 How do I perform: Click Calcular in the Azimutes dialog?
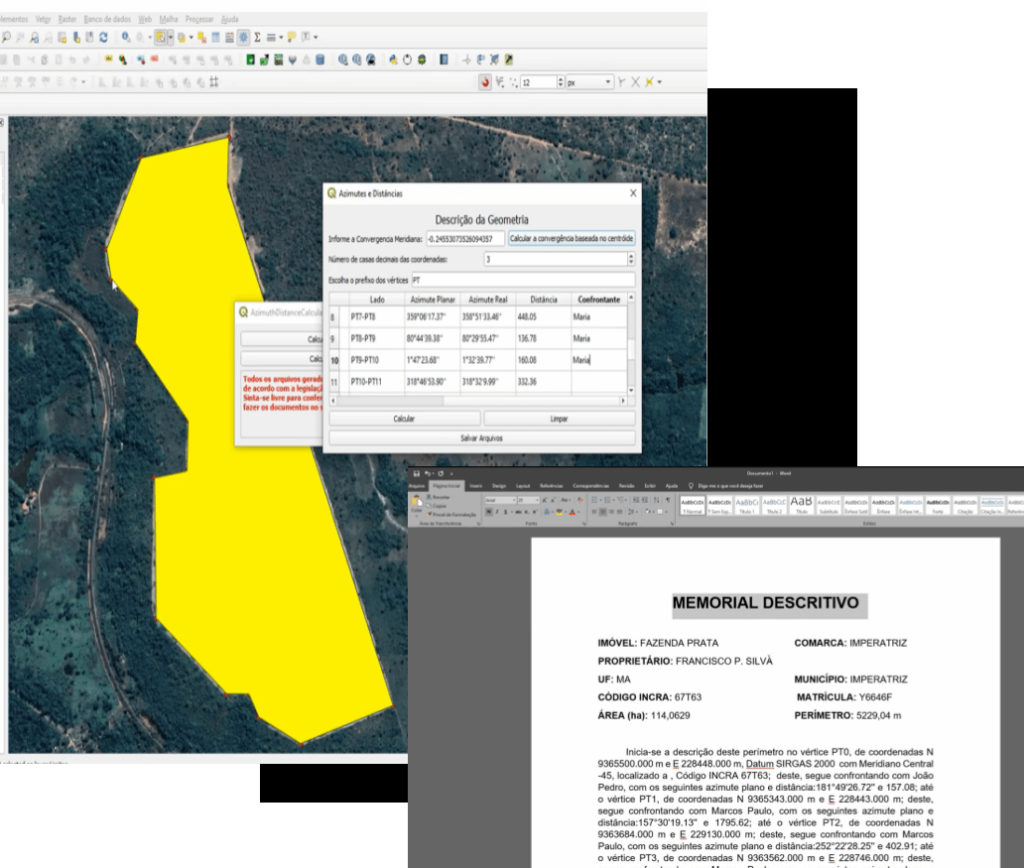tap(404, 418)
